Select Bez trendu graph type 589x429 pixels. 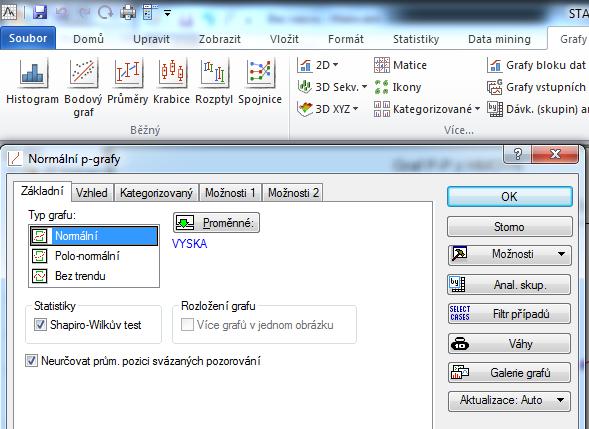(x=94, y=276)
